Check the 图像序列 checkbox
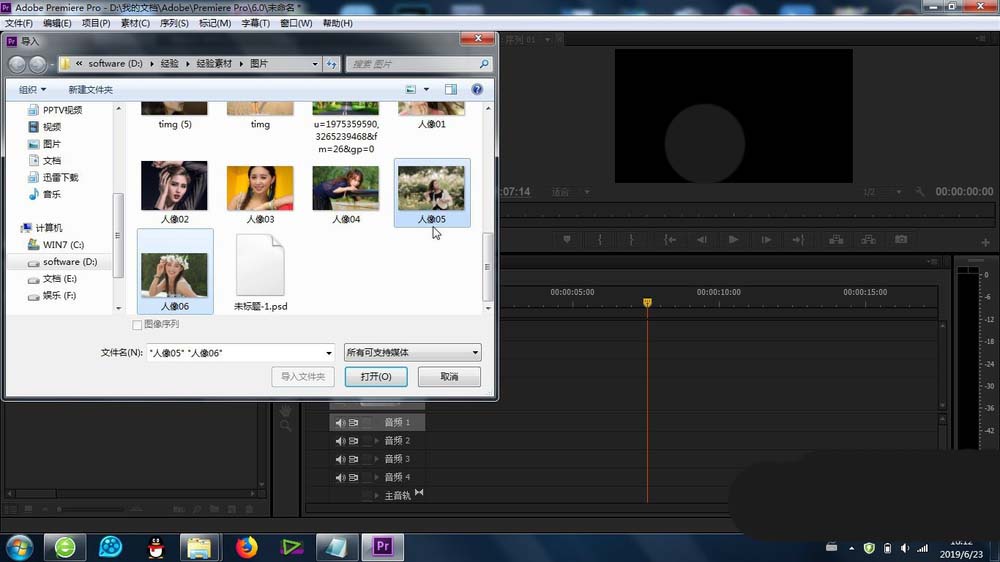 [x=137, y=325]
